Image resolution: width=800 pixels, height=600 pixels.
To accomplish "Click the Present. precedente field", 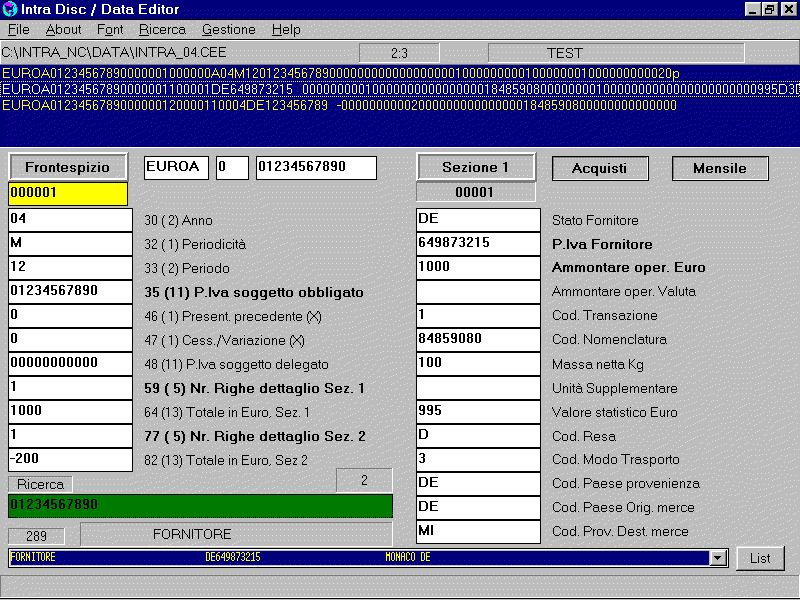I will (x=70, y=315).
